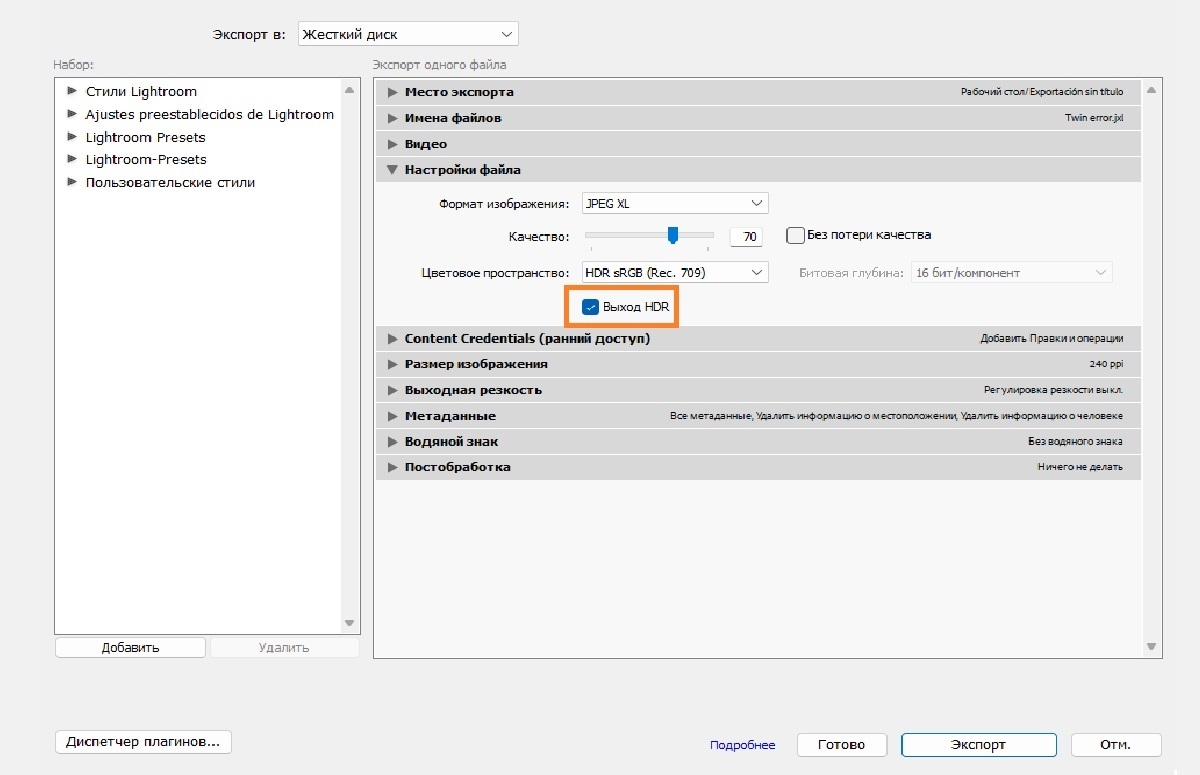Viewport: 1200px width, 775px height.
Task: Click the Удалить preset button
Action: point(284,647)
